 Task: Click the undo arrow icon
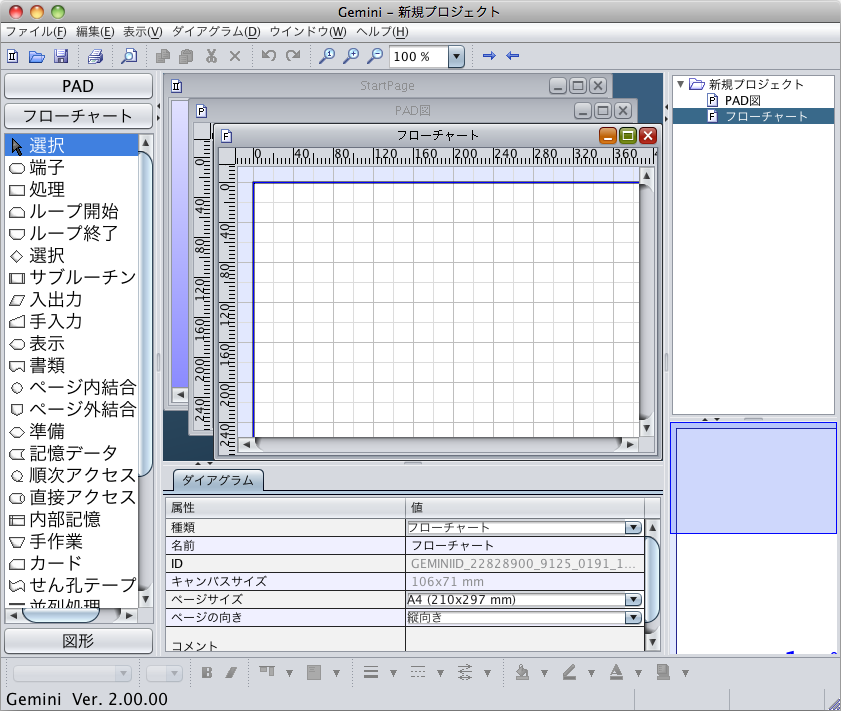(268, 56)
